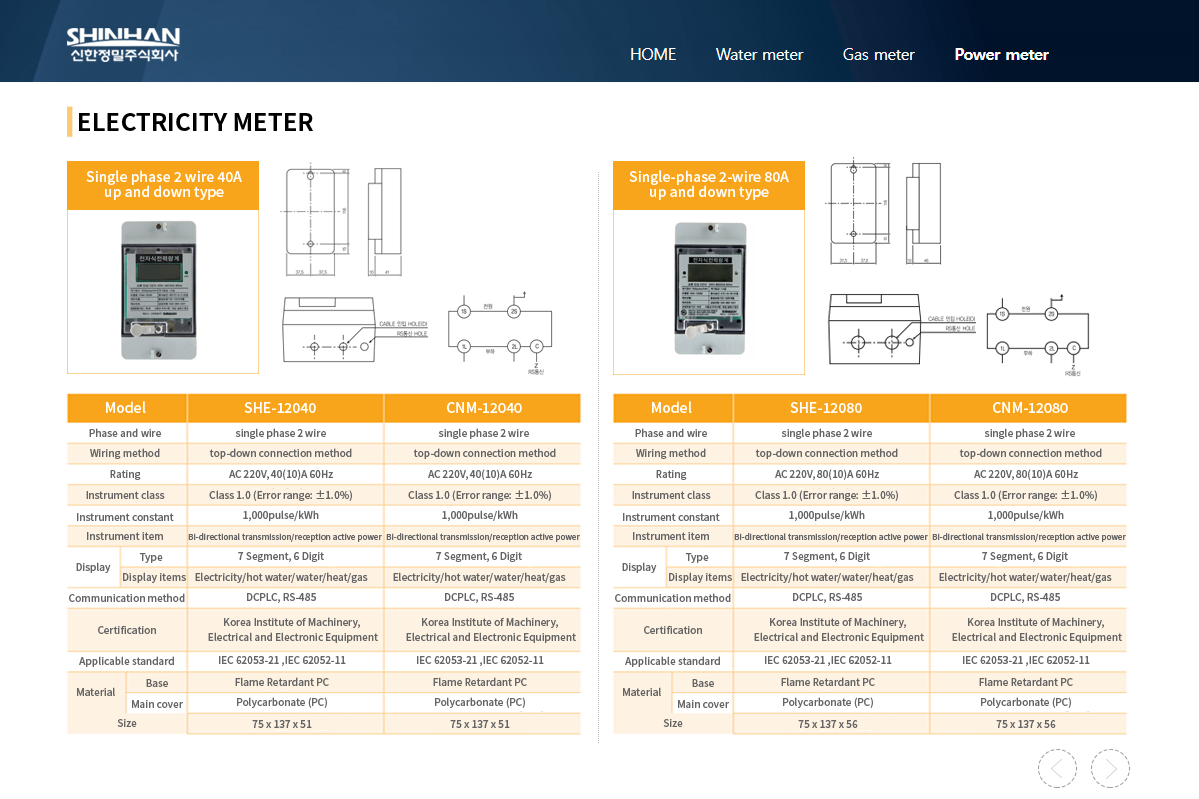Click IEC 62053-21 standard under CNM-12080

pos(1025,660)
